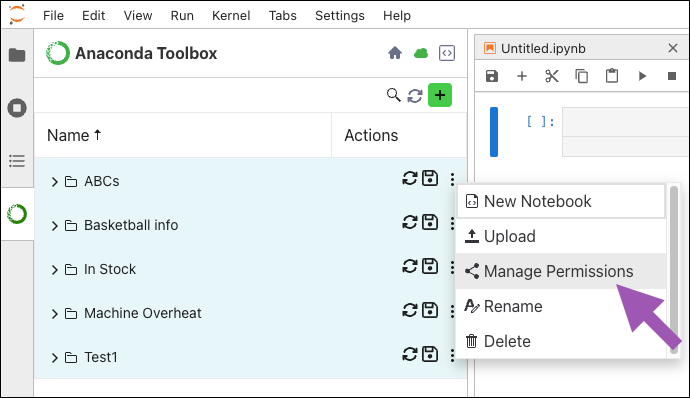This screenshot has width=690, height=398.
Task: Expand the Machine Overheat folder
Action: click(x=55, y=313)
